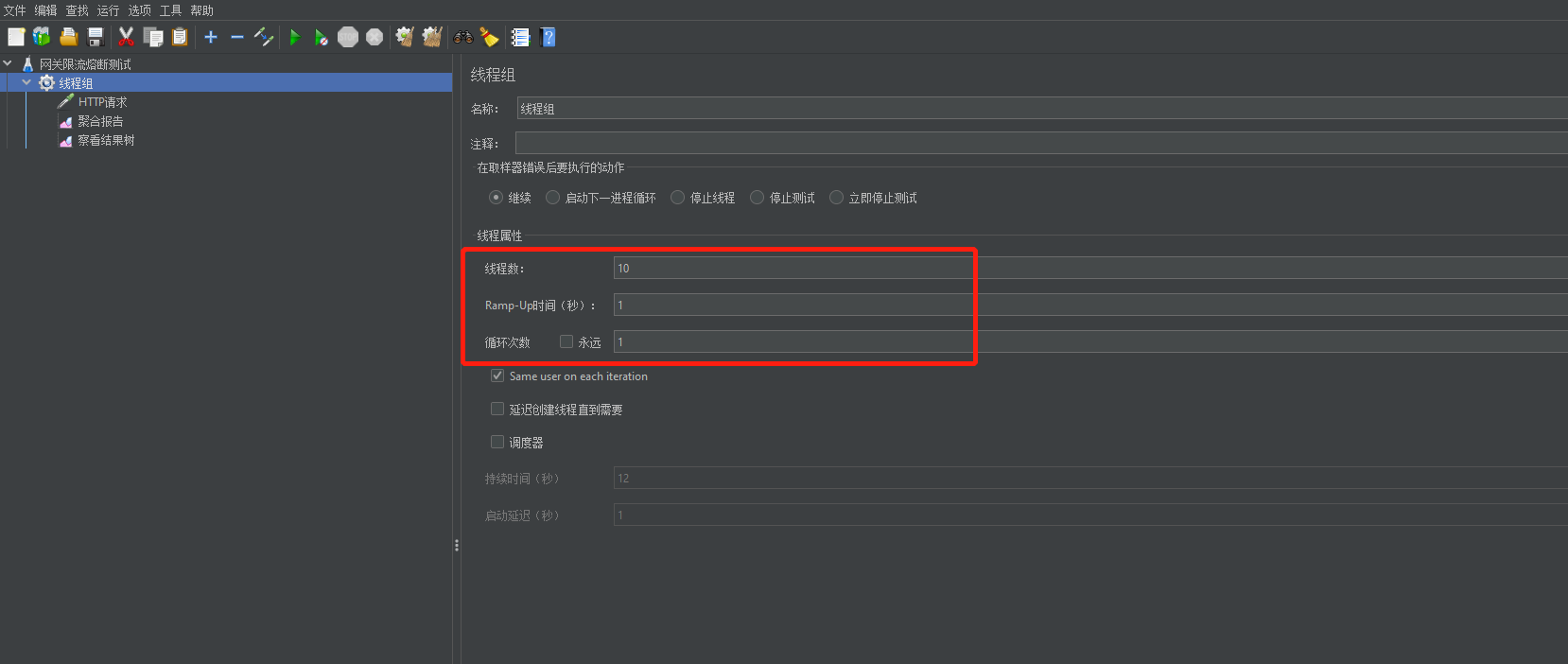
Task: Enable the 调度器 checkbox
Action: click(x=497, y=442)
